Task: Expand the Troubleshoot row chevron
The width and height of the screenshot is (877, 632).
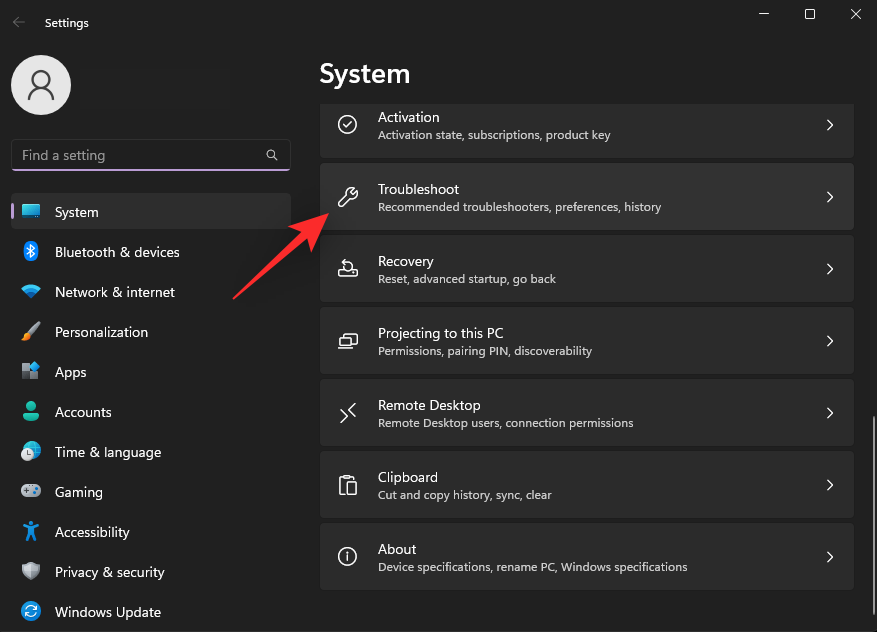Action: pyautogui.click(x=830, y=196)
